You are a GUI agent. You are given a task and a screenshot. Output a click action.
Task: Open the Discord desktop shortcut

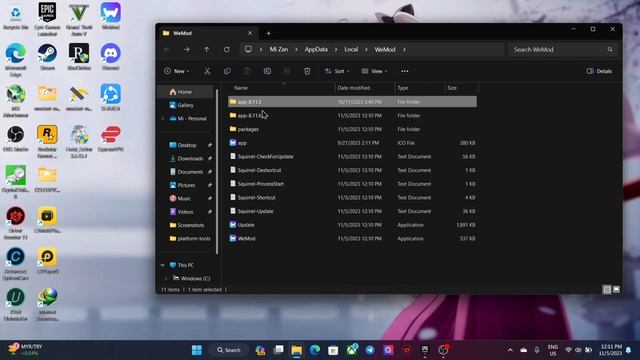(x=111, y=57)
